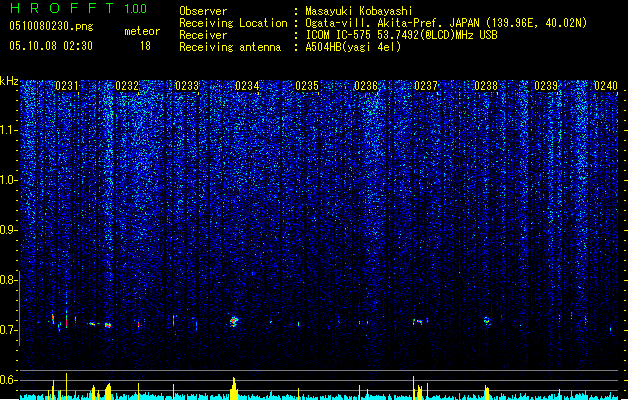Viewport: 629px width, 400px height.
Task: Click the 0238 time marker
Action: pyautogui.click(x=486, y=86)
